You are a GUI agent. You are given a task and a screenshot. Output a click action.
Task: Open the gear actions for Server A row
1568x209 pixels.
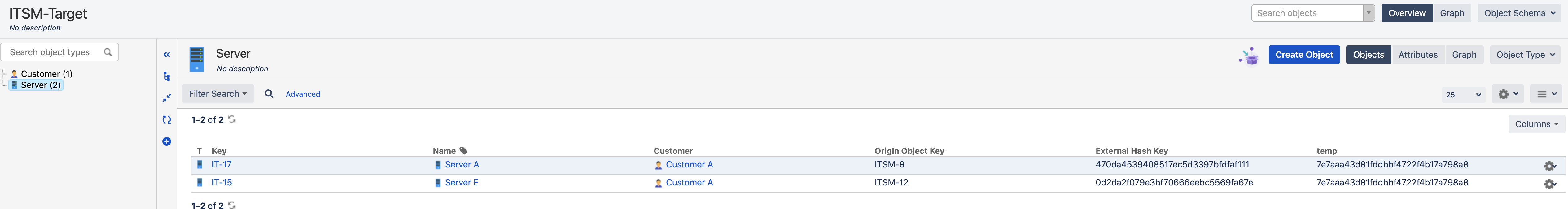coord(1550,166)
